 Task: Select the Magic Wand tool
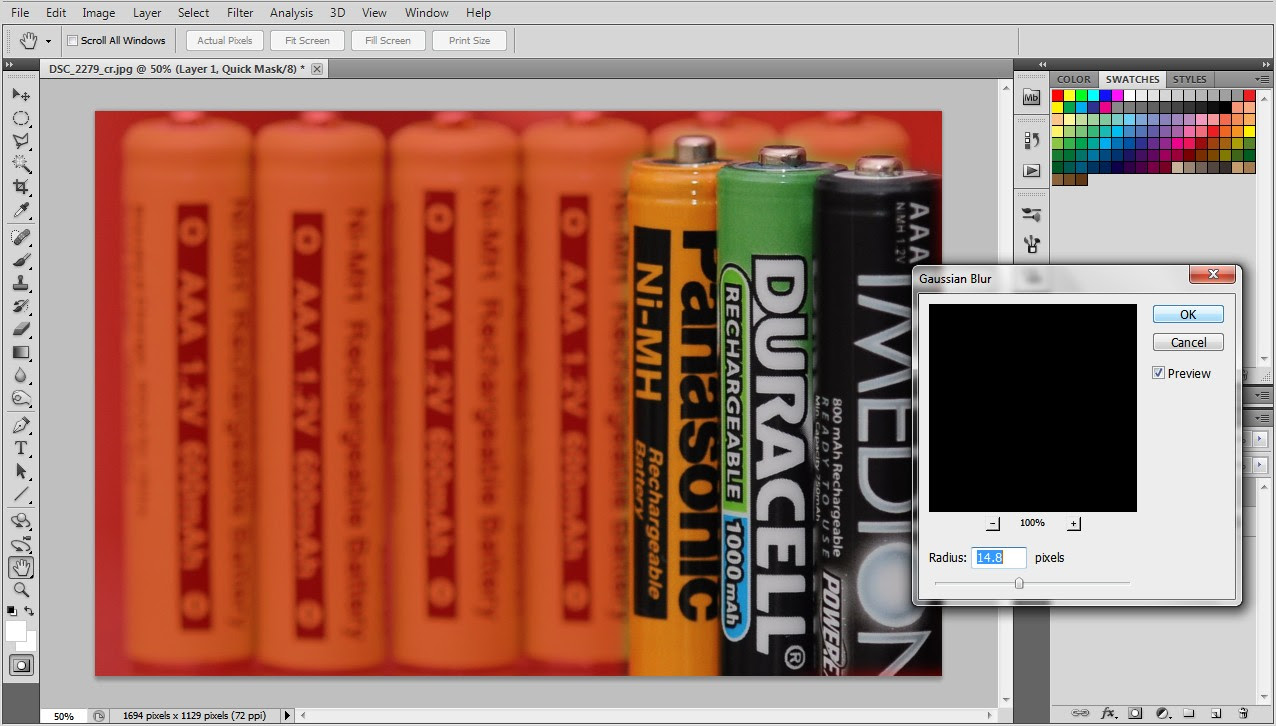click(21, 164)
